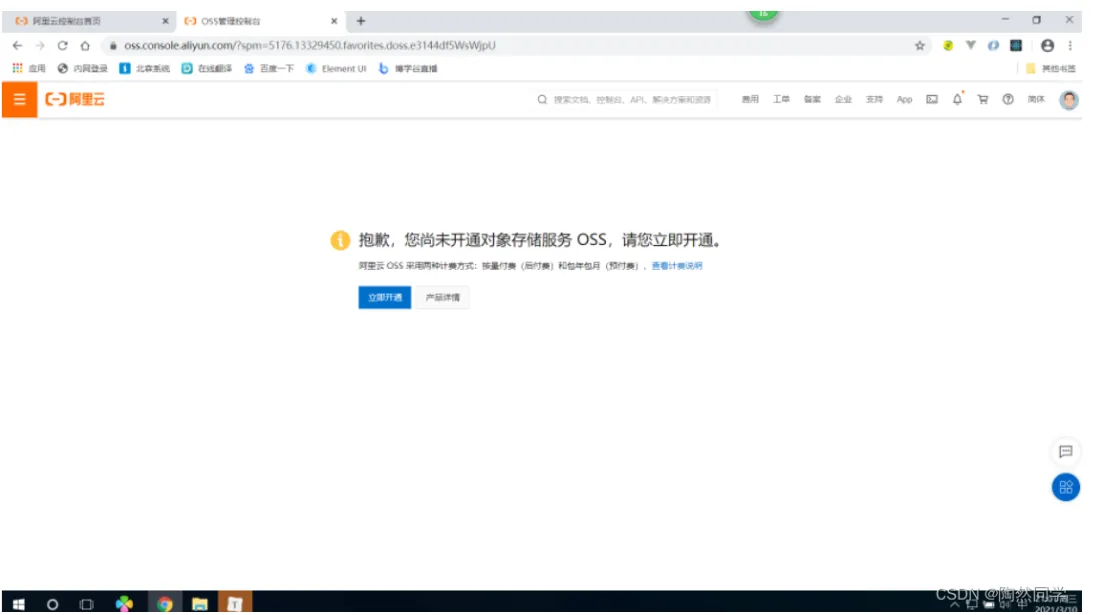Click the dark square React extension icon
This screenshot has height=615, width=1104.
click(1015, 45)
